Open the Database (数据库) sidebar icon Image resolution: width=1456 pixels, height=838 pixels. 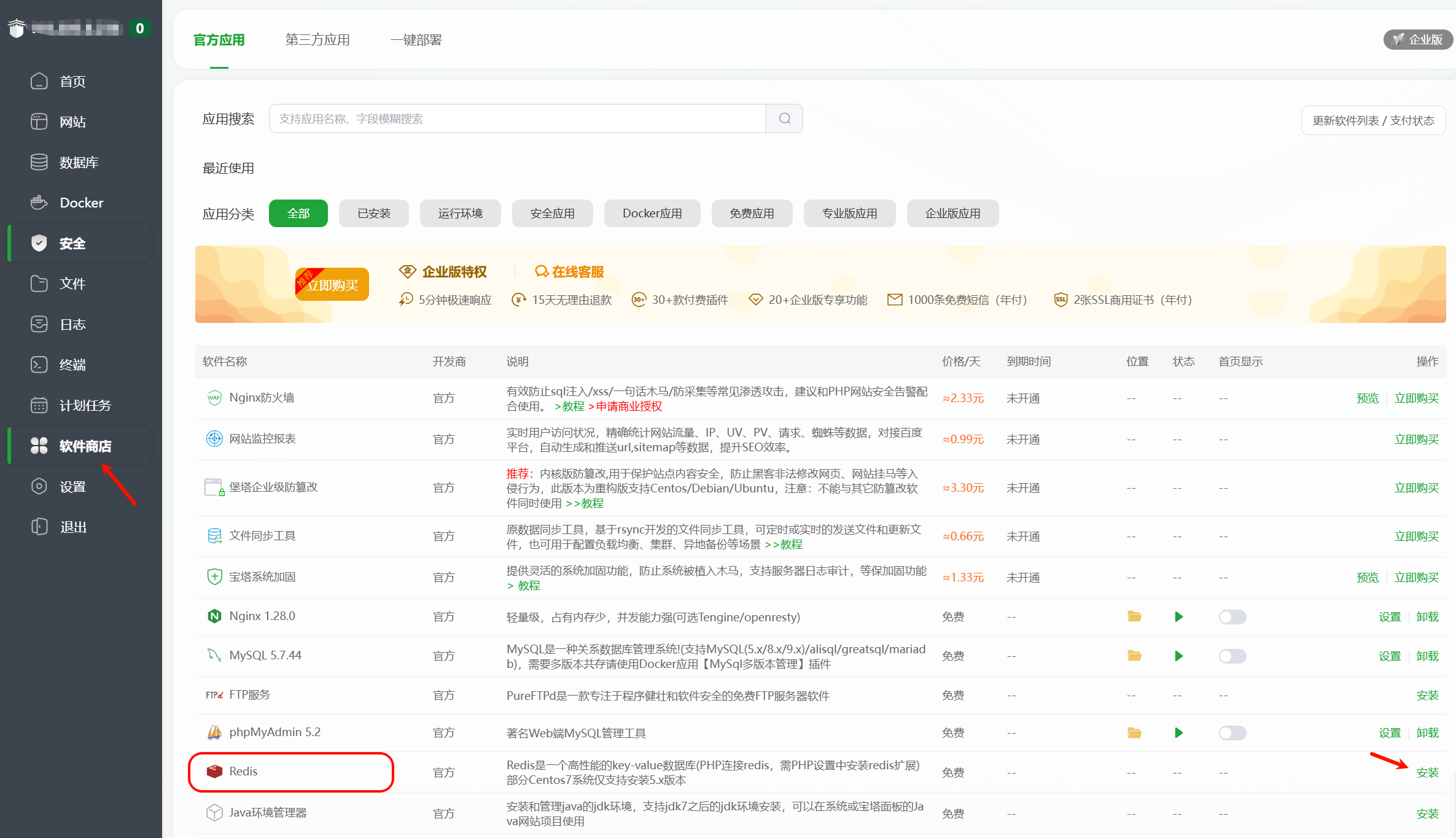click(39, 162)
